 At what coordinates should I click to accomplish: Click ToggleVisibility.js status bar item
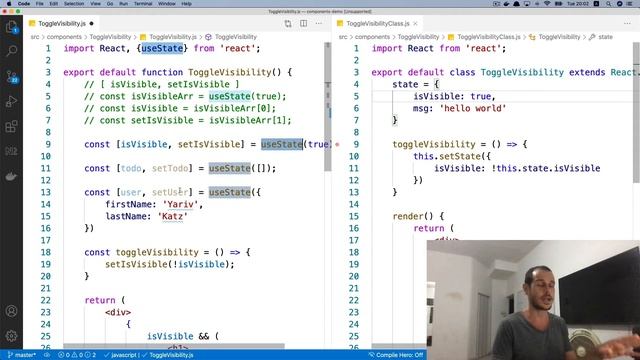coord(168,355)
